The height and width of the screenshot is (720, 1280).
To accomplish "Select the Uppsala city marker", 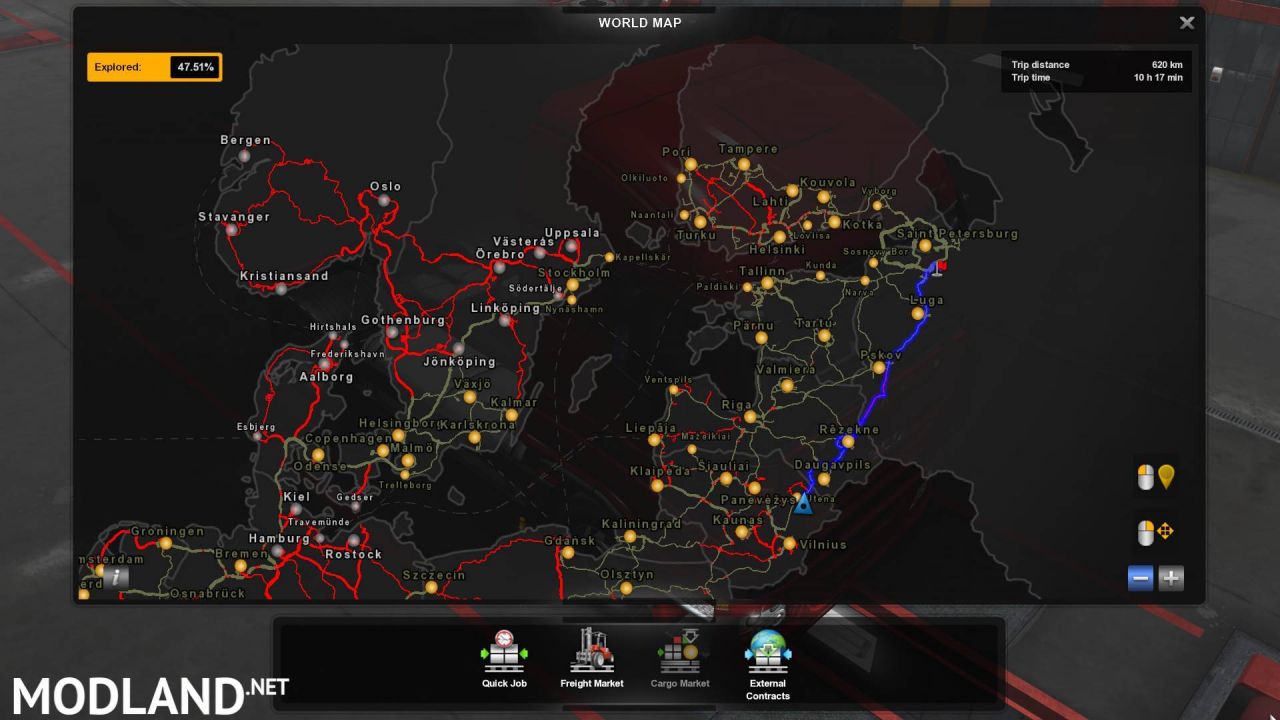I will click(x=571, y=246).
